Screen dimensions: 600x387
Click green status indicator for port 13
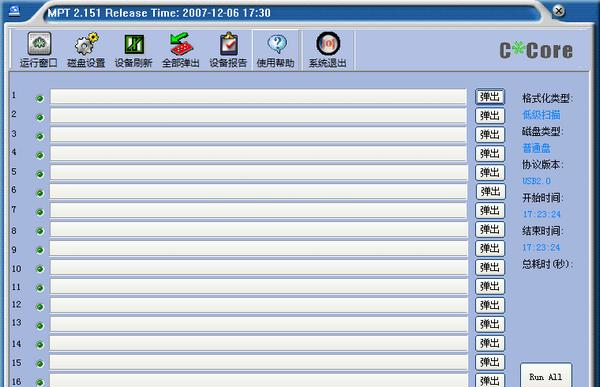coord(40,326)
